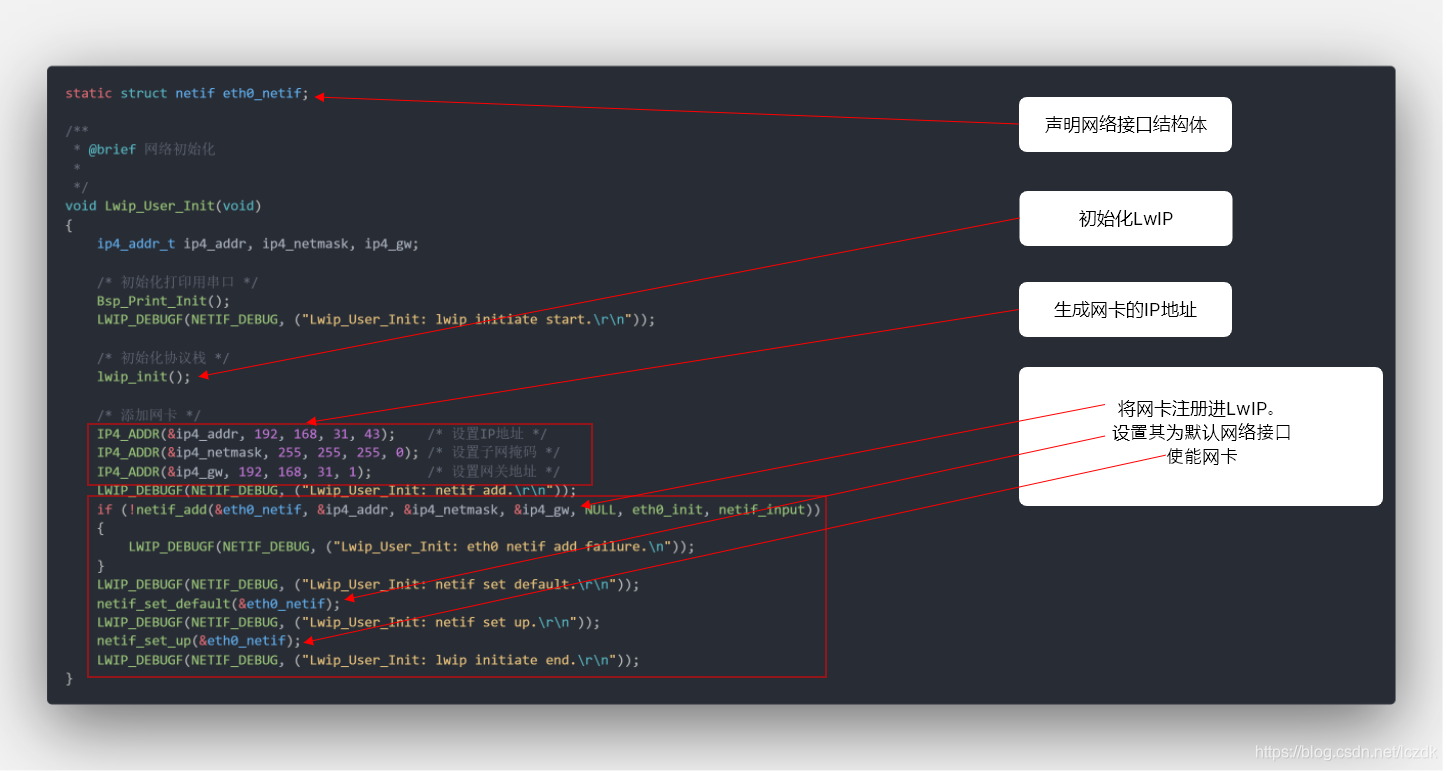1447x771 pixels.
Task: Click the 'lwip initiate start' debug line
Action: 376,319
